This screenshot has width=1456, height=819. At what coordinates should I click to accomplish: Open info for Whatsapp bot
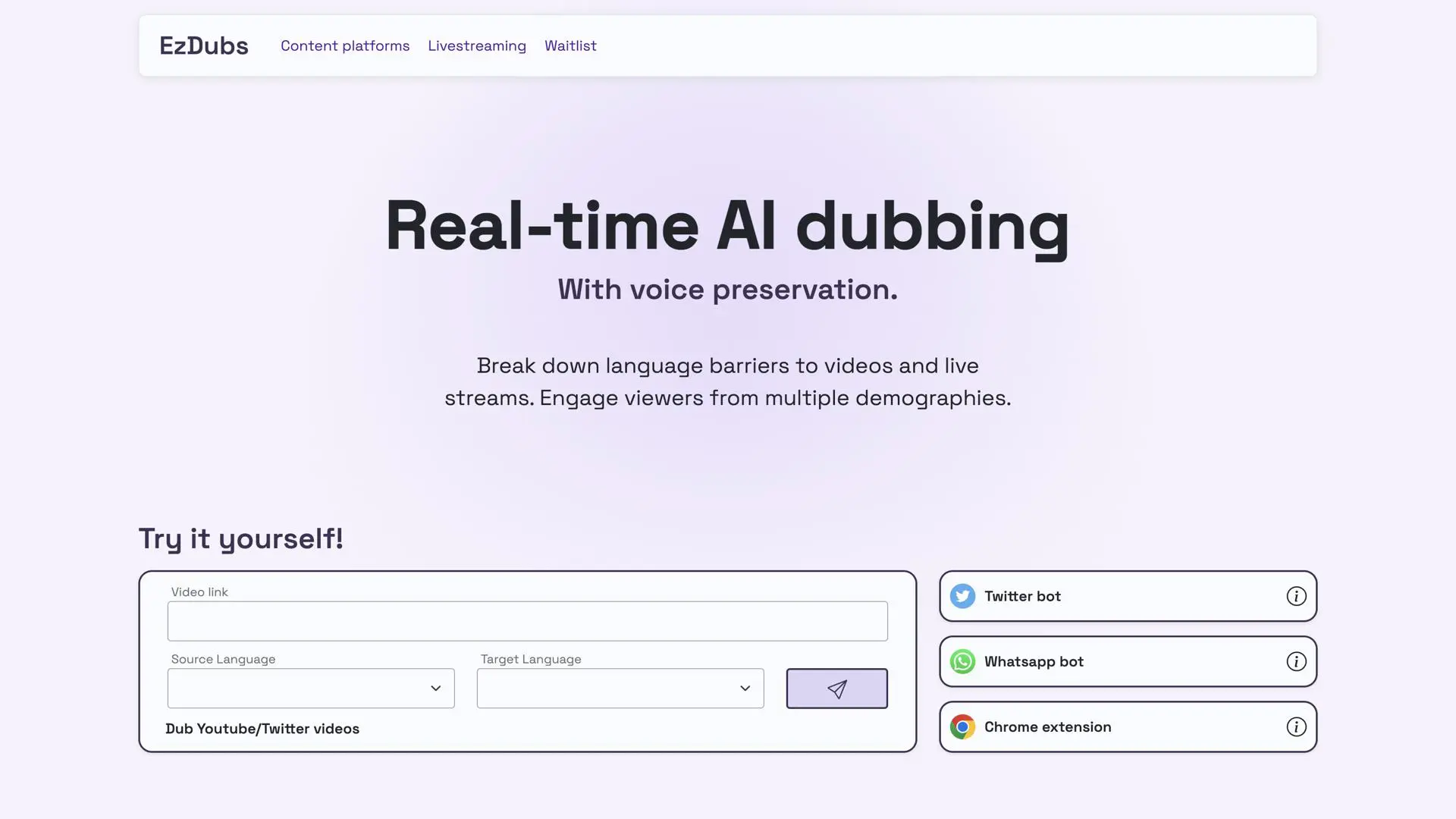(1296, 661)
